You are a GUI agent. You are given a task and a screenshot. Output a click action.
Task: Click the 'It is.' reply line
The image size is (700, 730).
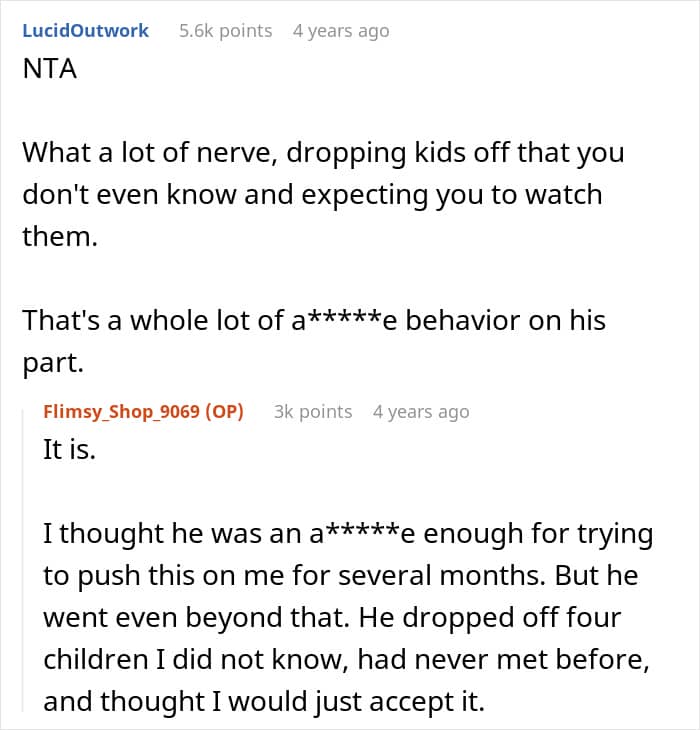click(69, 450)
